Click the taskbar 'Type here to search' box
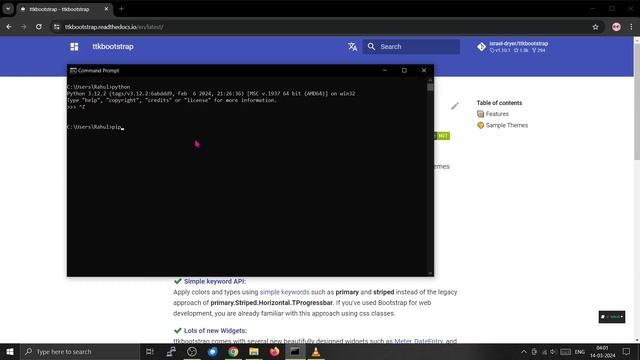This screenshot has width=640, height=360. tap(80, 351)
